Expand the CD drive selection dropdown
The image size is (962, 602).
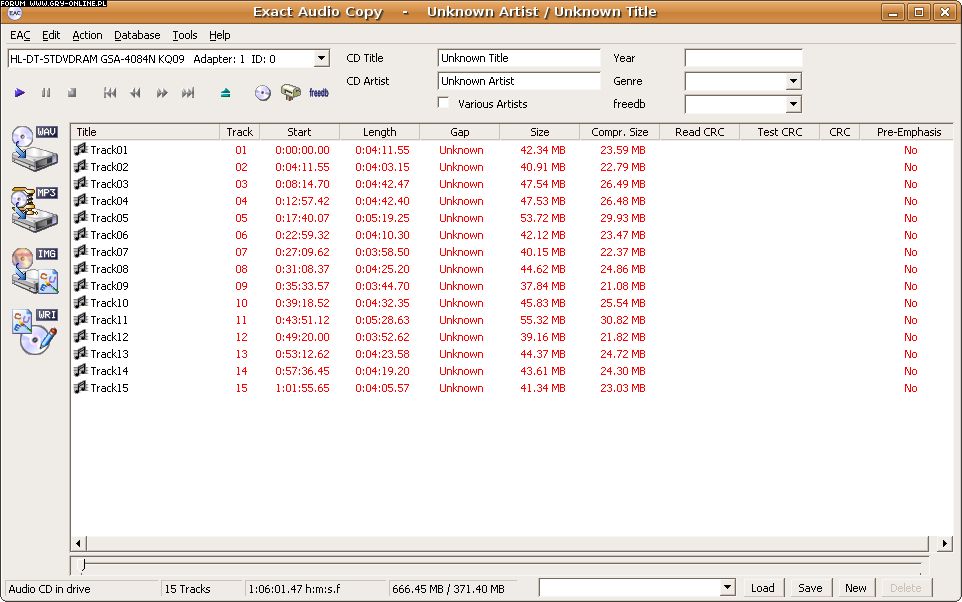point(321,59)
